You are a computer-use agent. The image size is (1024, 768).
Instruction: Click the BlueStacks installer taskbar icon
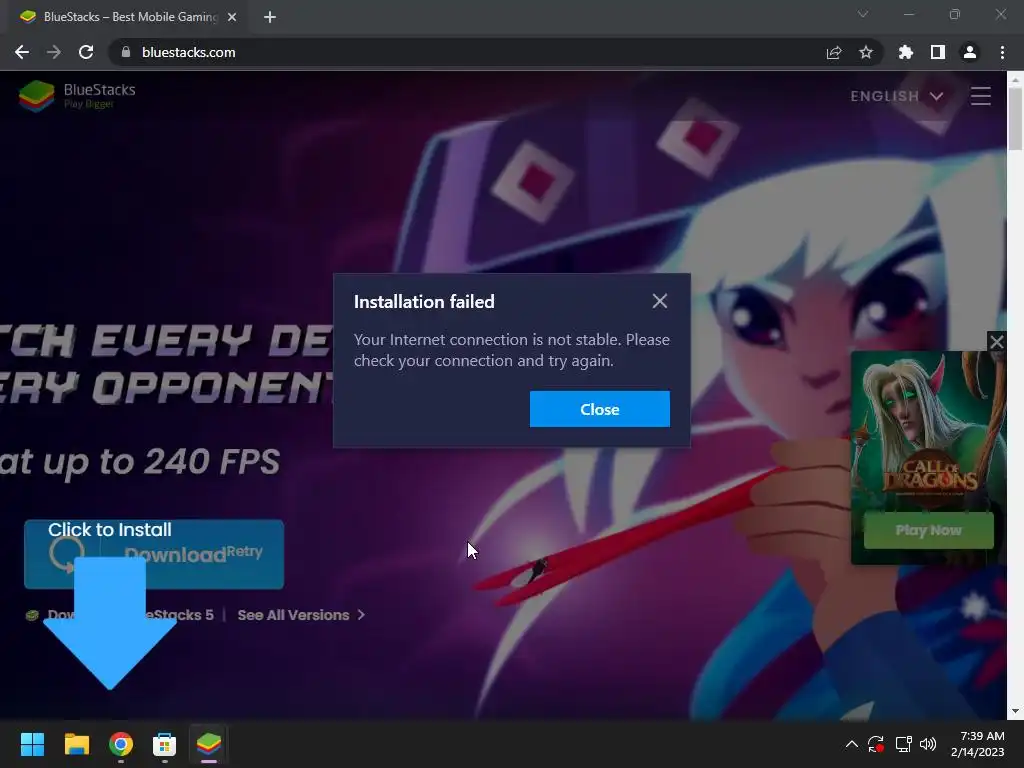pos(209,744)
